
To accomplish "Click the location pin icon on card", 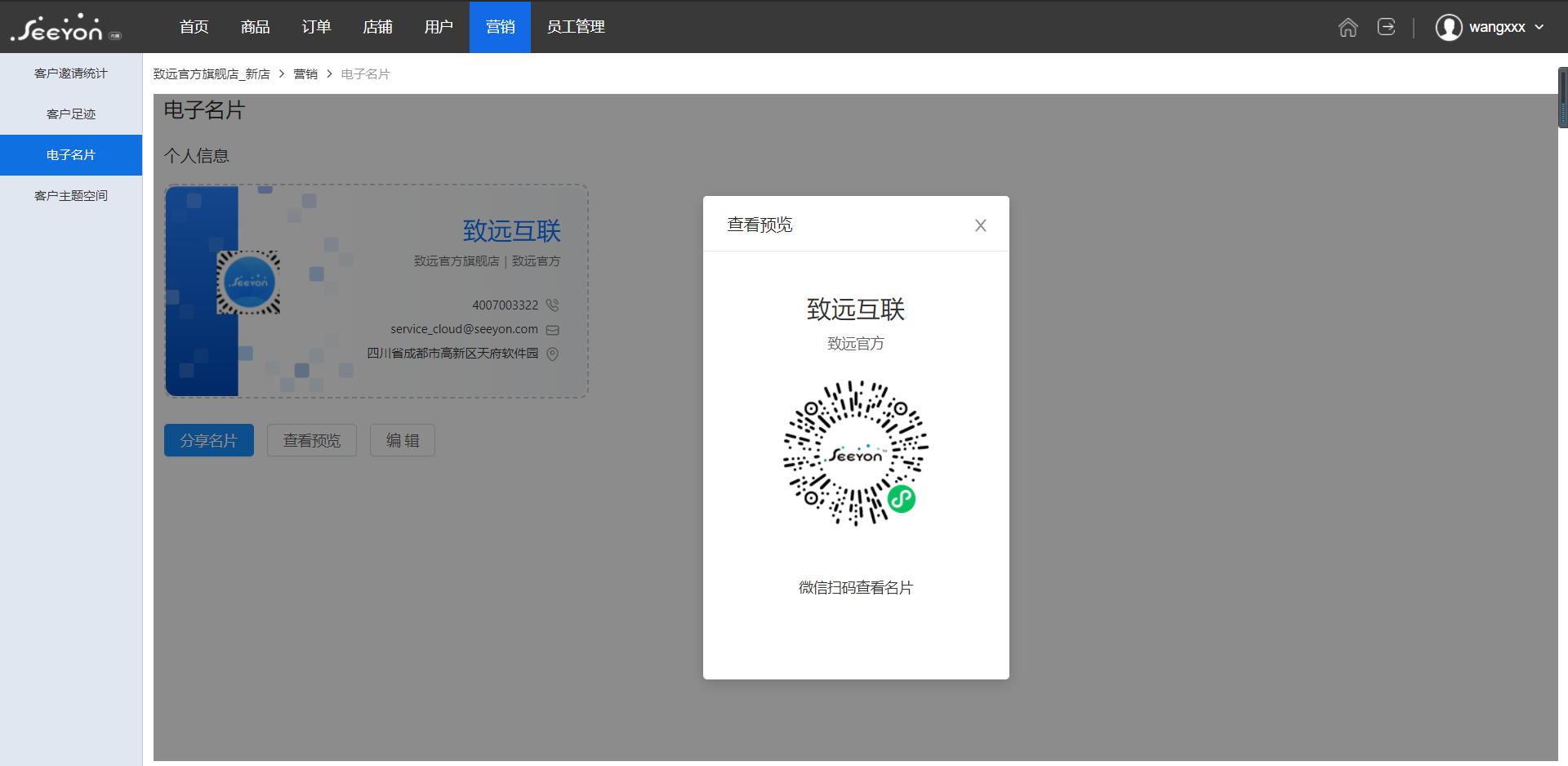I will tap(552, 354).
